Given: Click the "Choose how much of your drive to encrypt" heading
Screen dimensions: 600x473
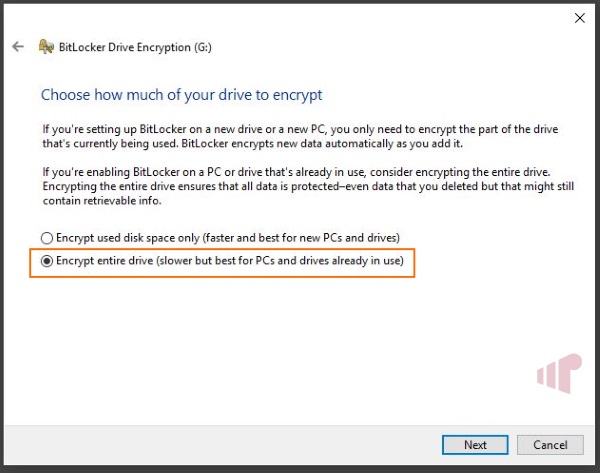Looking at the screenshot, I should click(181, 95).
